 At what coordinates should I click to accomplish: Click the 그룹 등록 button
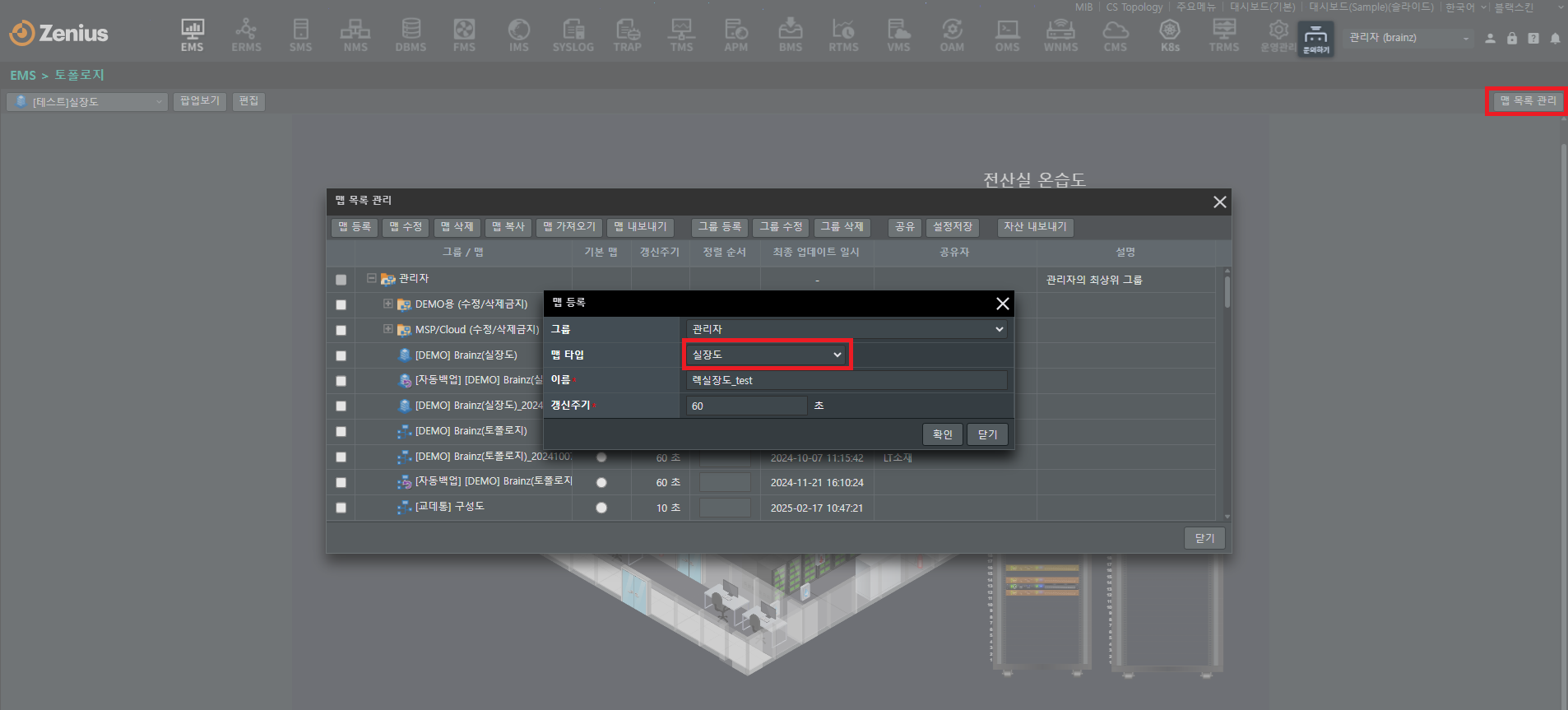[x=720, y=227]
